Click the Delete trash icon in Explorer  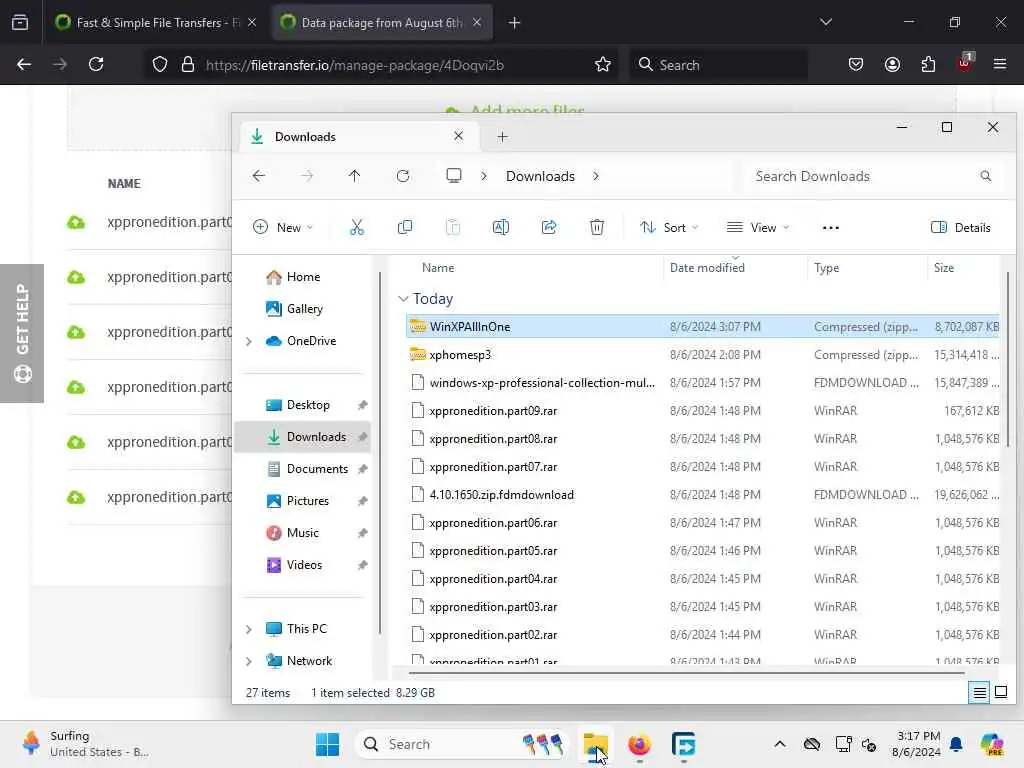pyautogui.click(x=597, y=227)
